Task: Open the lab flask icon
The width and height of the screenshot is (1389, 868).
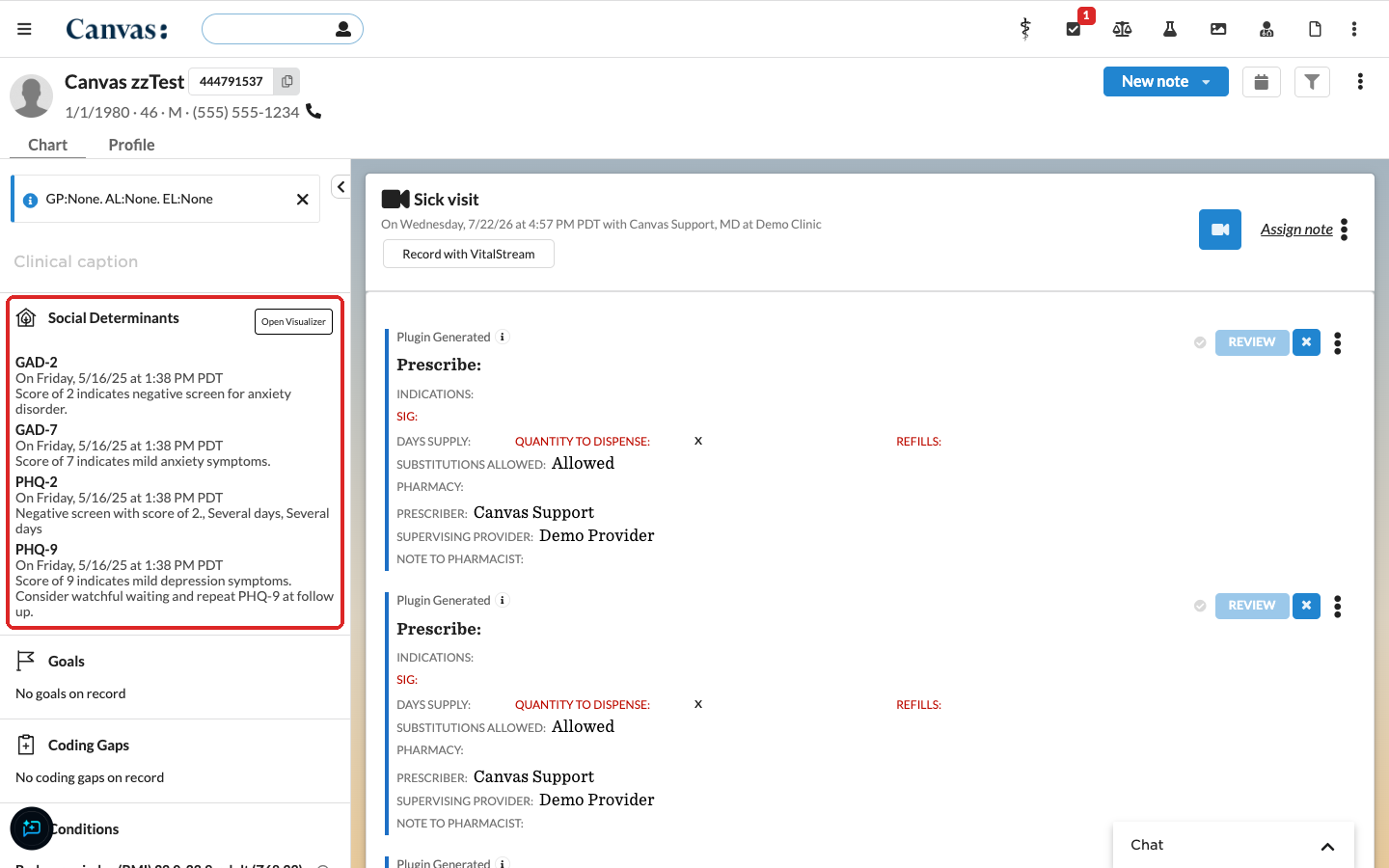Action: (1170, 29)
